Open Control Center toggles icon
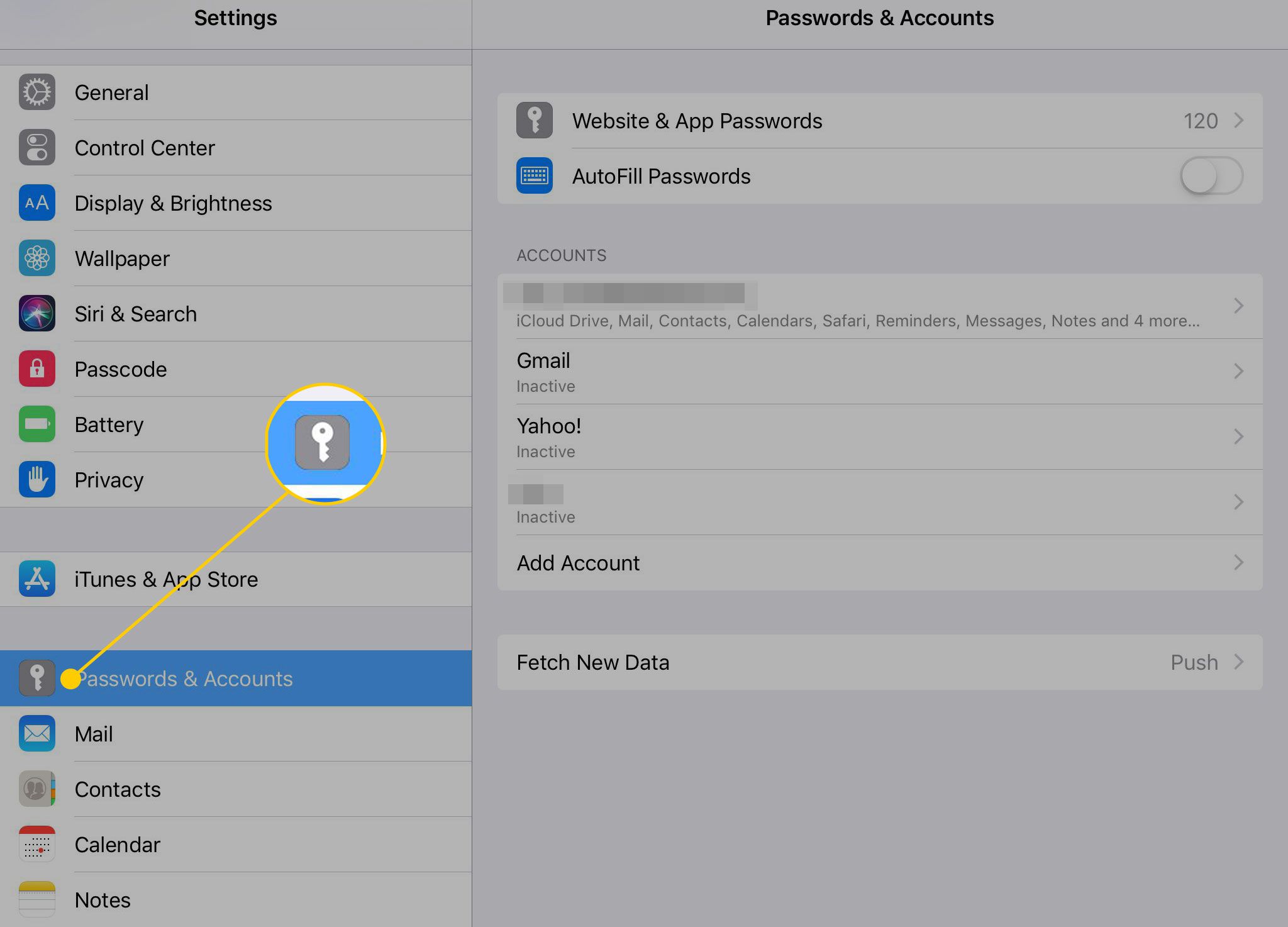The width and height of the screenshot is (1288, 927). point(37,148)
